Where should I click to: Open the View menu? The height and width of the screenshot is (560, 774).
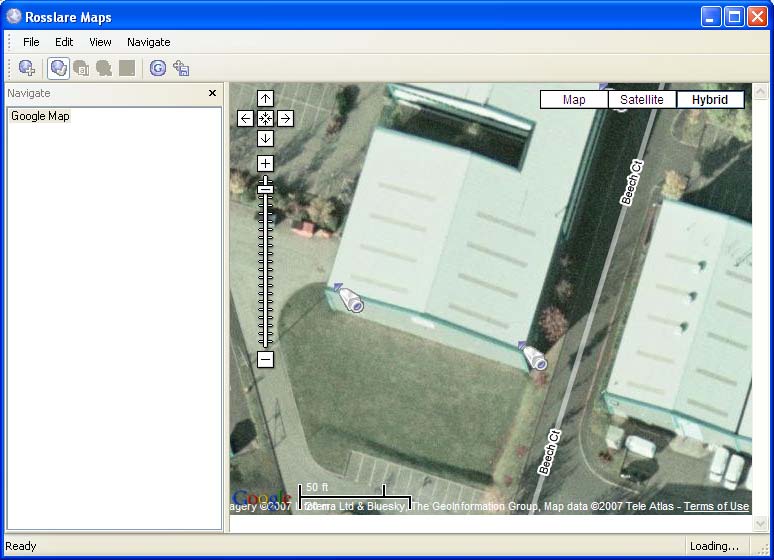100,42
